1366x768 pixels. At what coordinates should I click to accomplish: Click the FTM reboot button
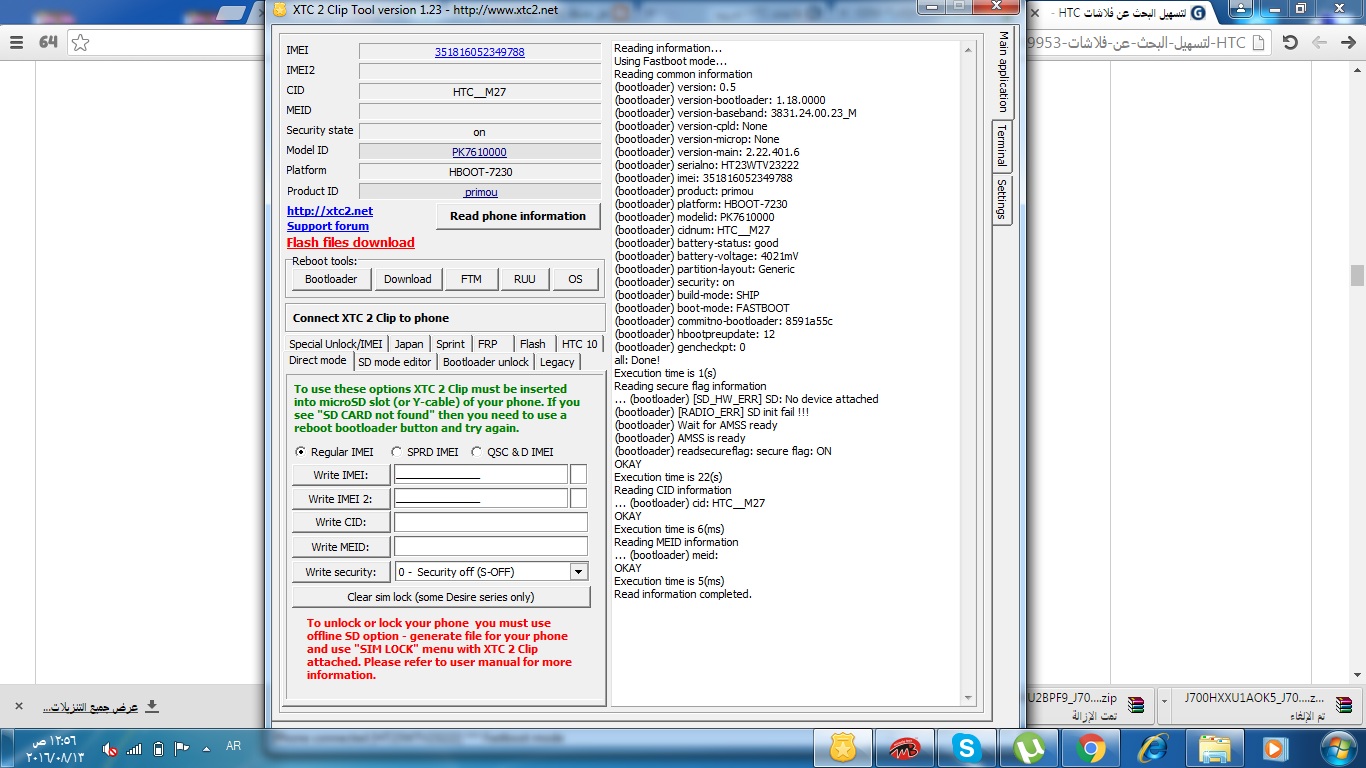[x=471, y=279]
